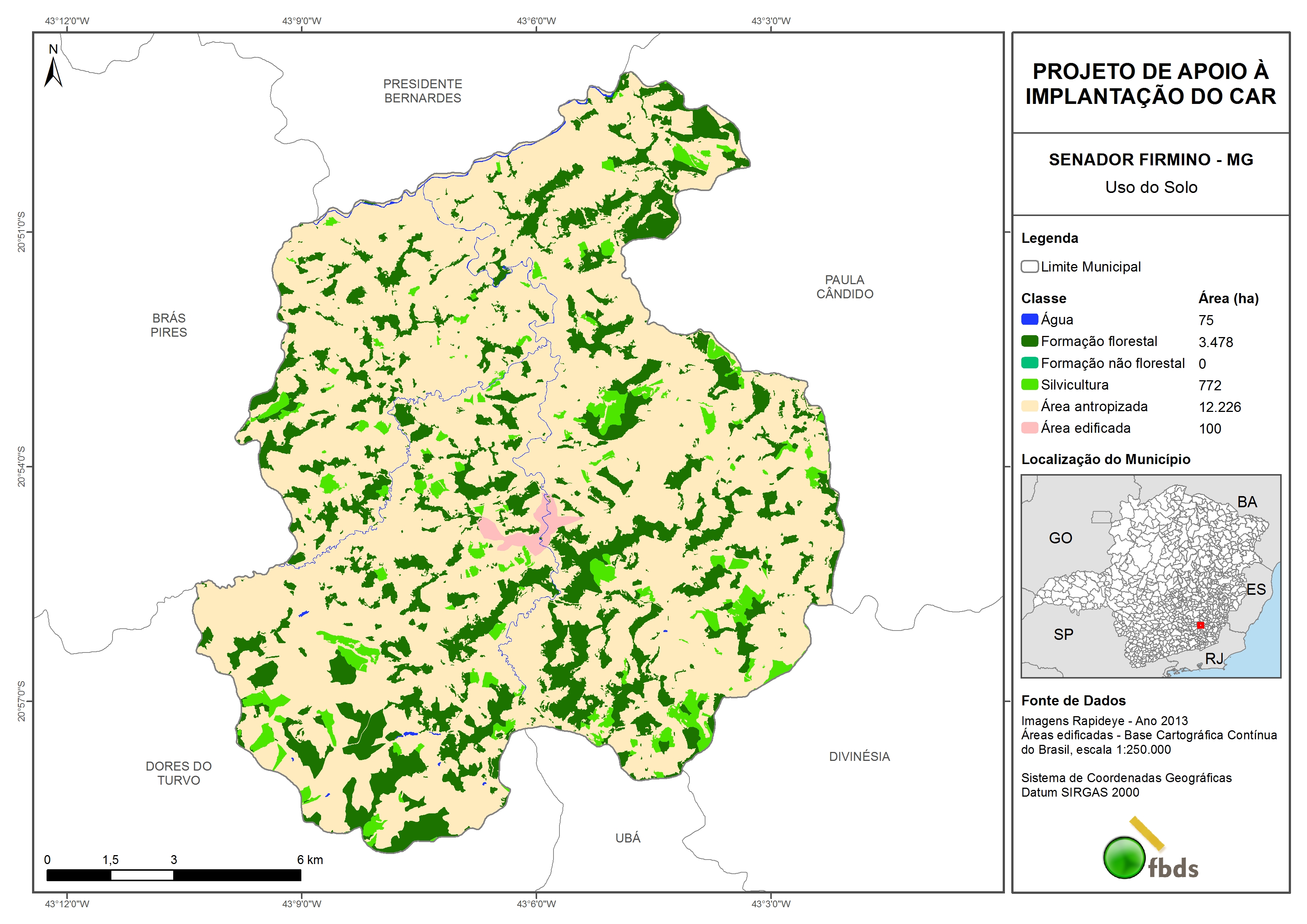Click the BRÁS PIRES municipality label
1307x924 pixels.
(168, 325)
